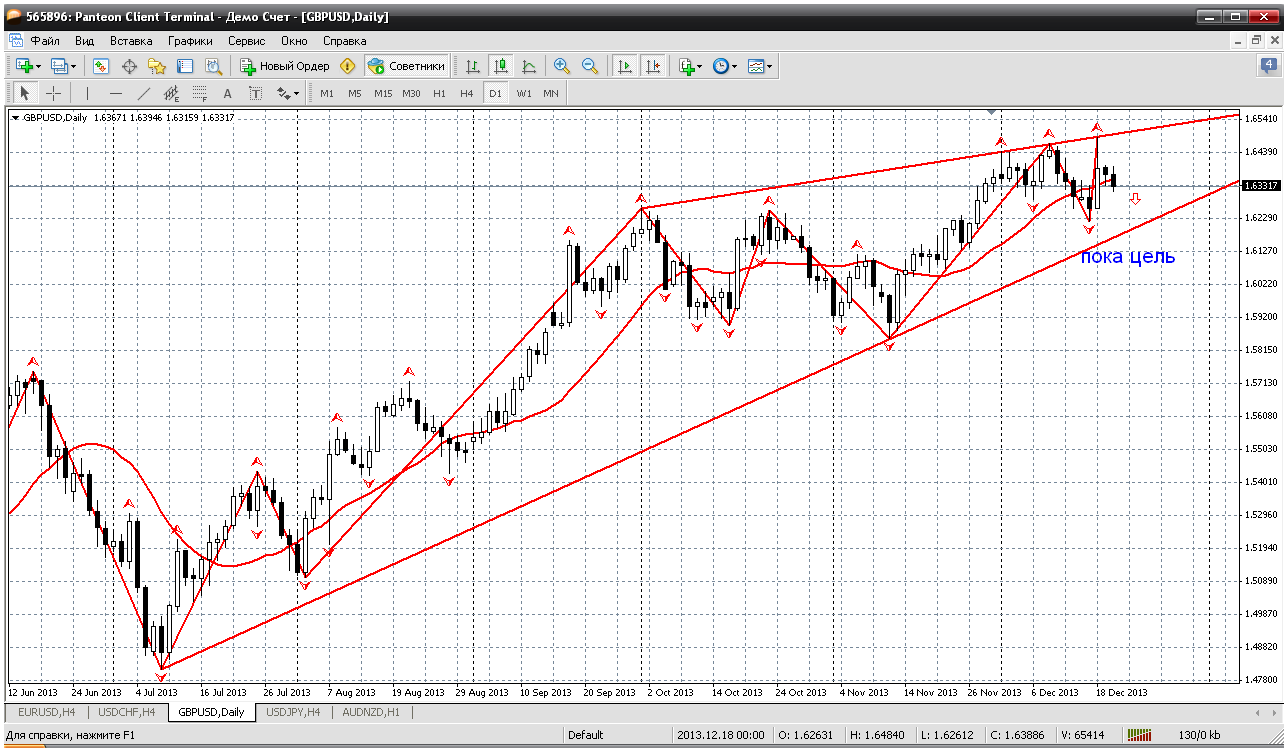Viewport: 1288px width, 748px height.
Task: Switch to the USDJPY,H4 chart tab
Action: point(292,712)
